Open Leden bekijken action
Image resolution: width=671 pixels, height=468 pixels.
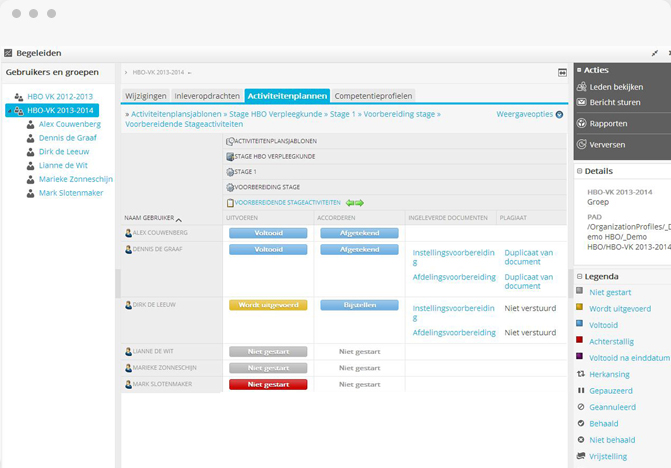(x=616, y=87)
